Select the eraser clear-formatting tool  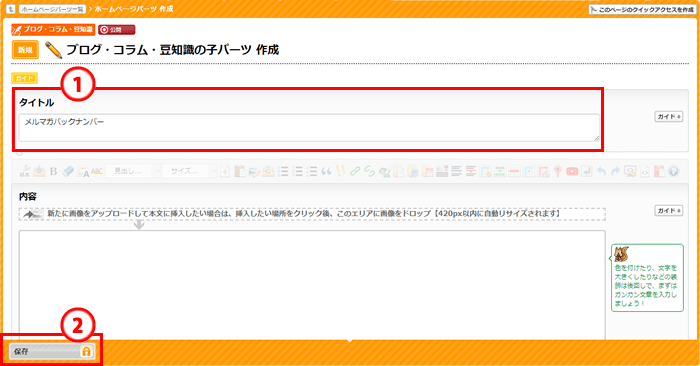coord(68,171)
